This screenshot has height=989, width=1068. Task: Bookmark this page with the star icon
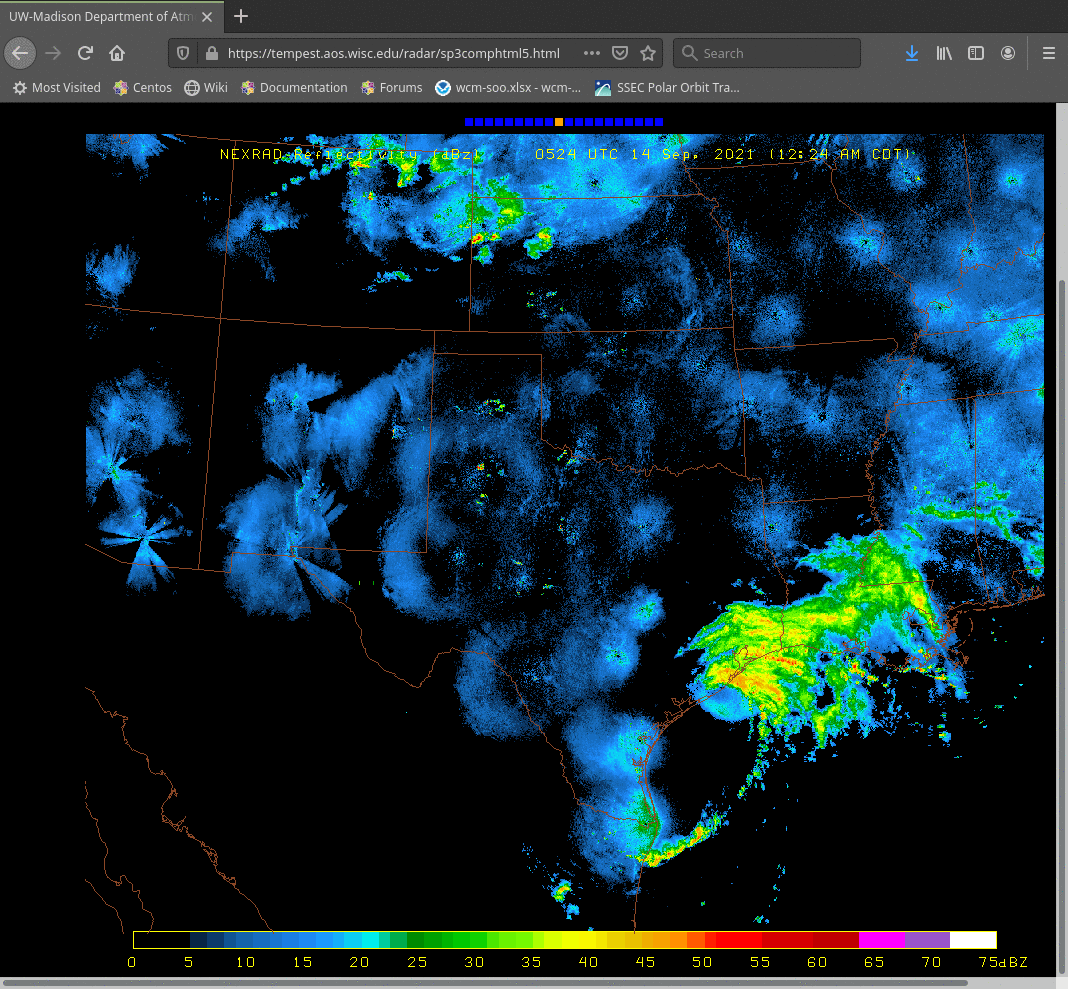coord(648,53)
